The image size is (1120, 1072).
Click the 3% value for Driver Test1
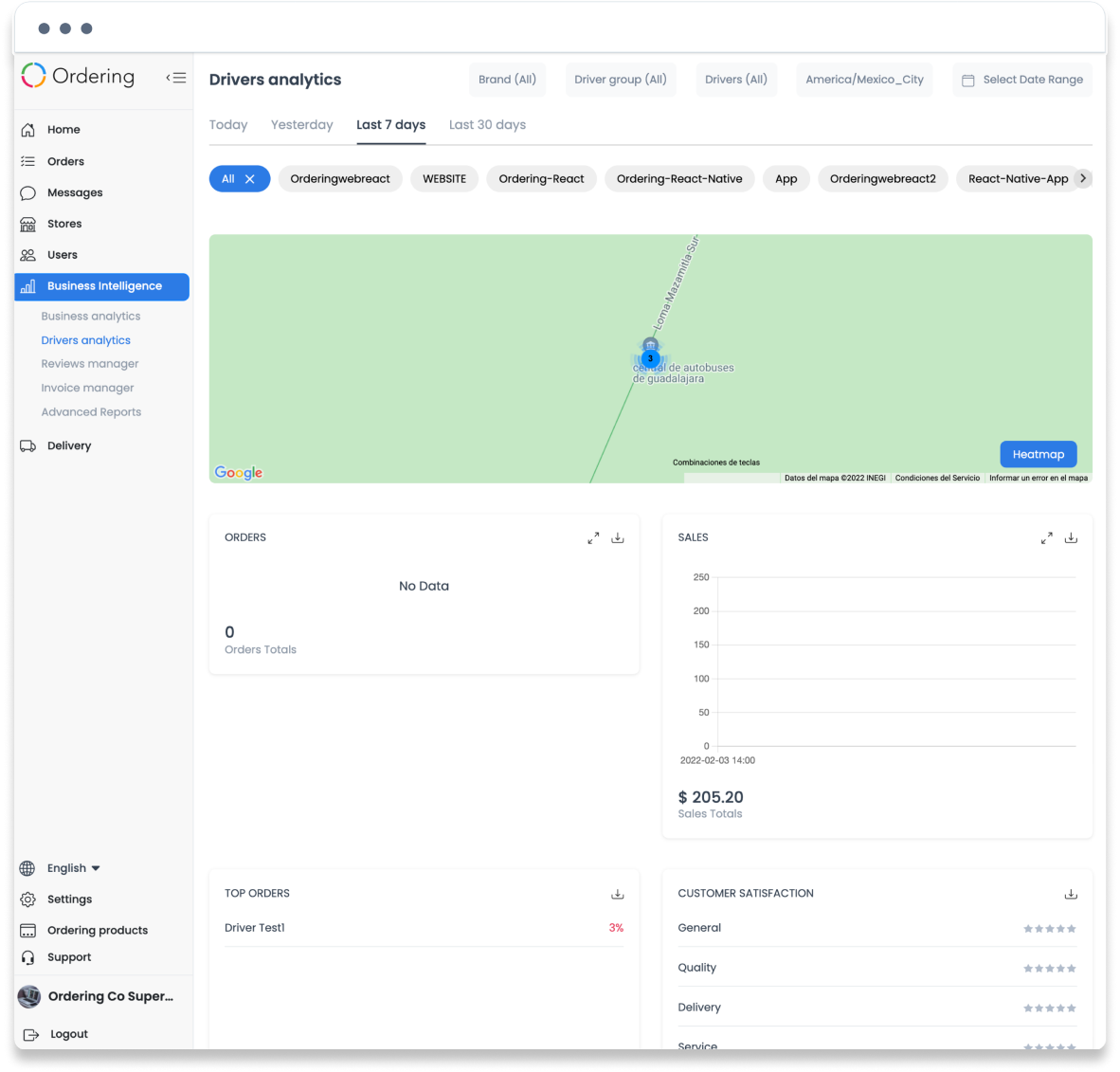pos(616,928)
